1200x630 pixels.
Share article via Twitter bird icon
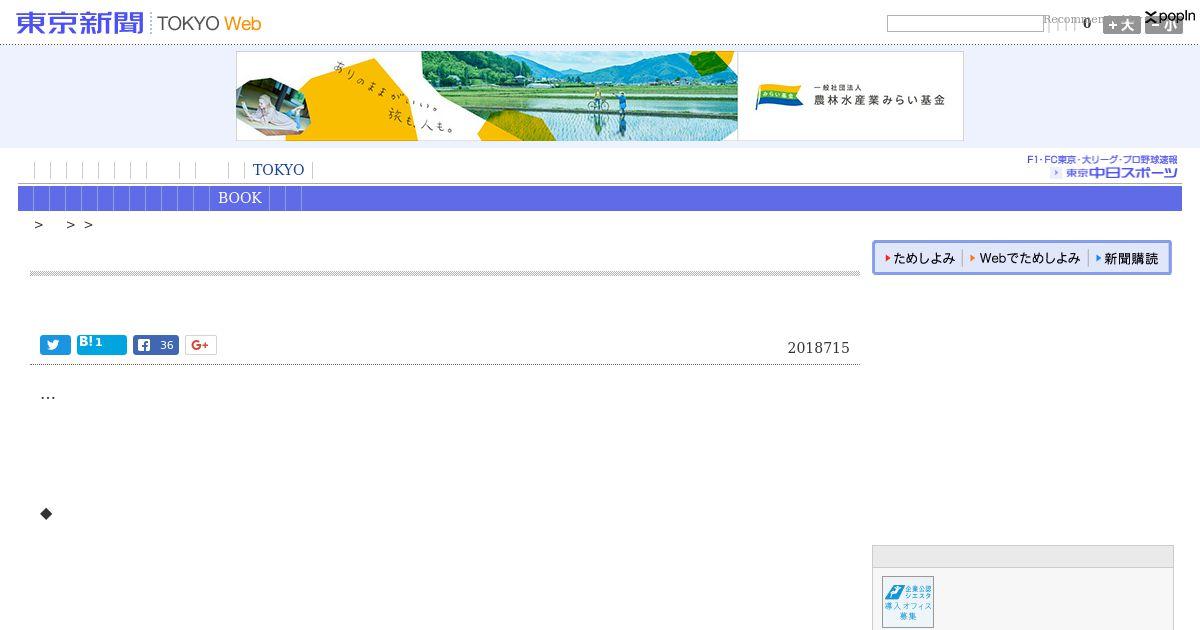[x=55, y=345]
